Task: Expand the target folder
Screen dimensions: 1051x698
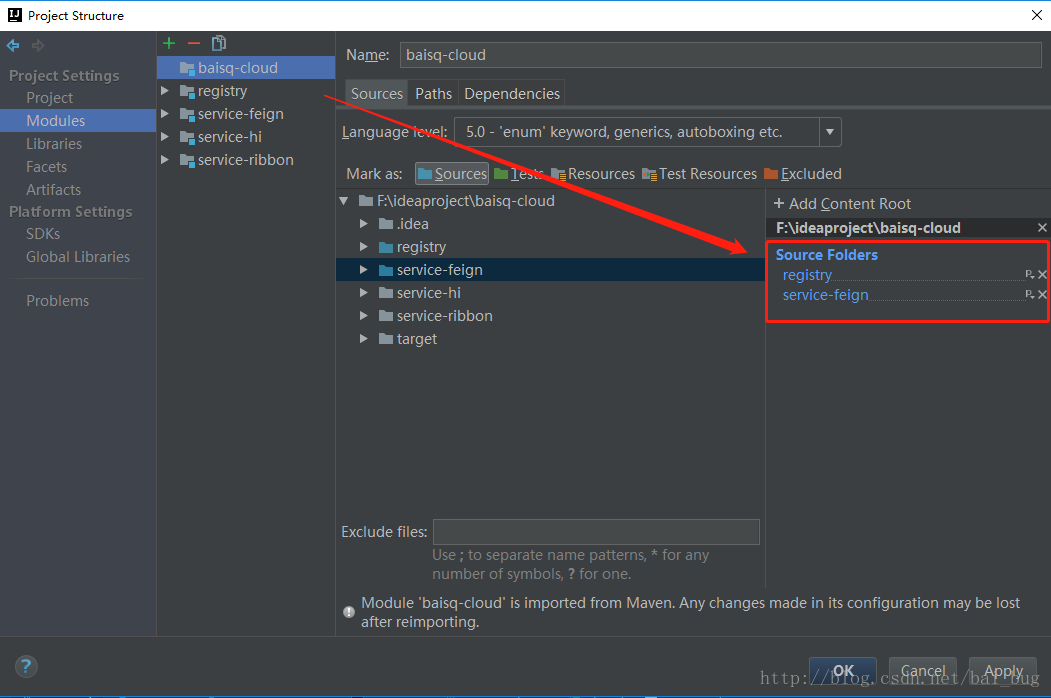Action: pos(363,339)
